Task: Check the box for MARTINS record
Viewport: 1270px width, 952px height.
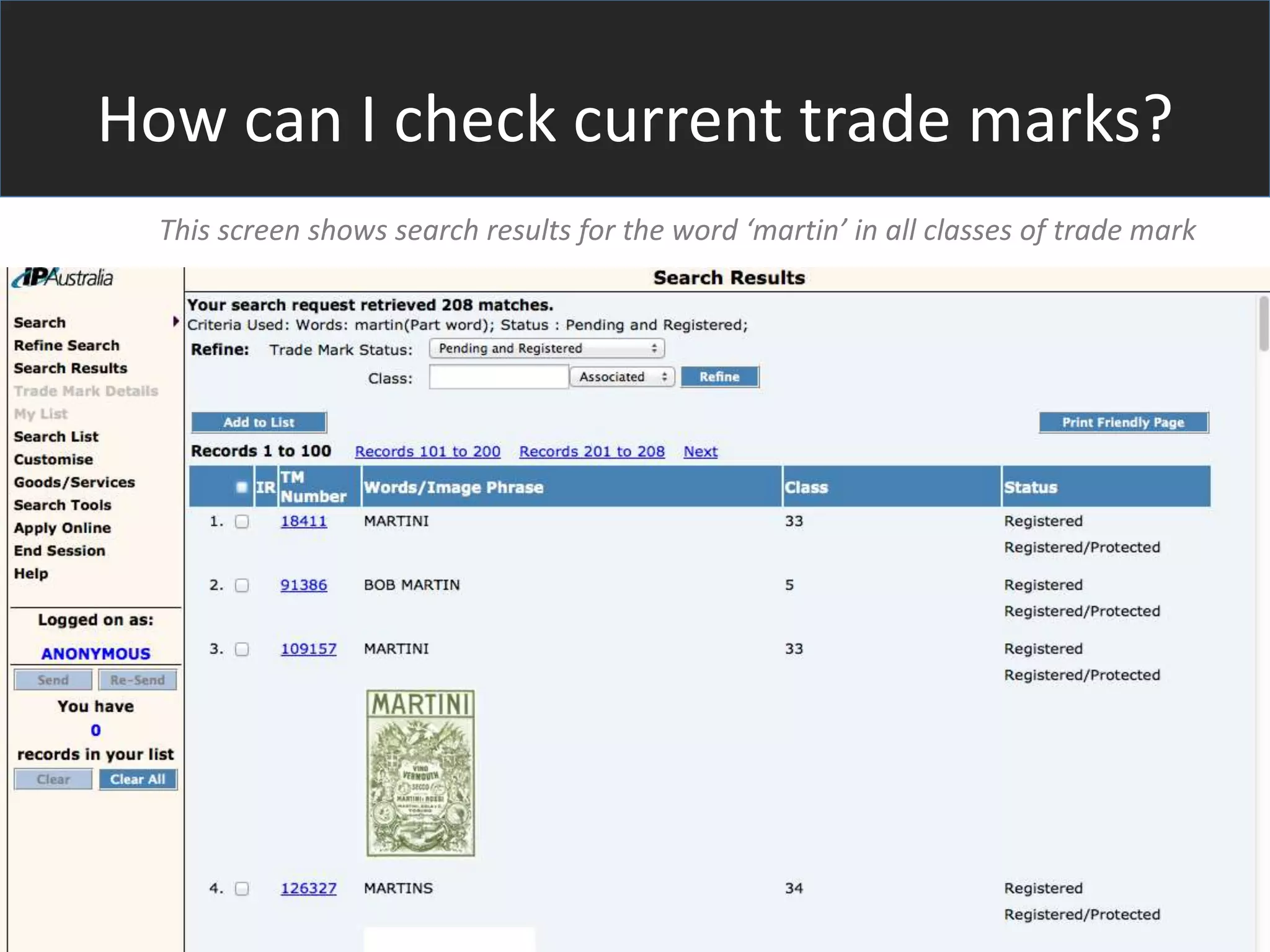Action: [x=242, y=889]
